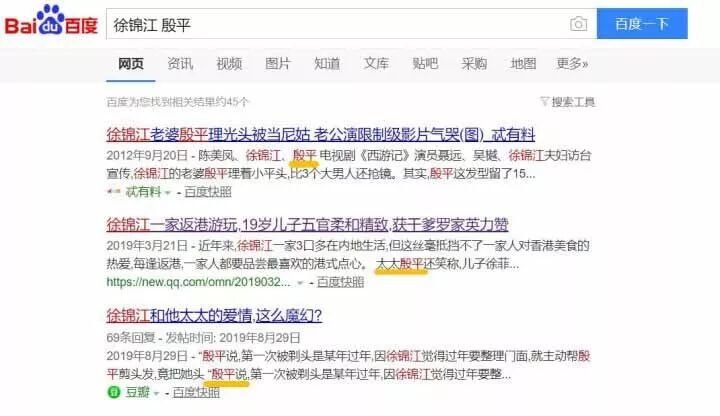
Task: Open the 采购 tab
Action: tap(474, 64)
